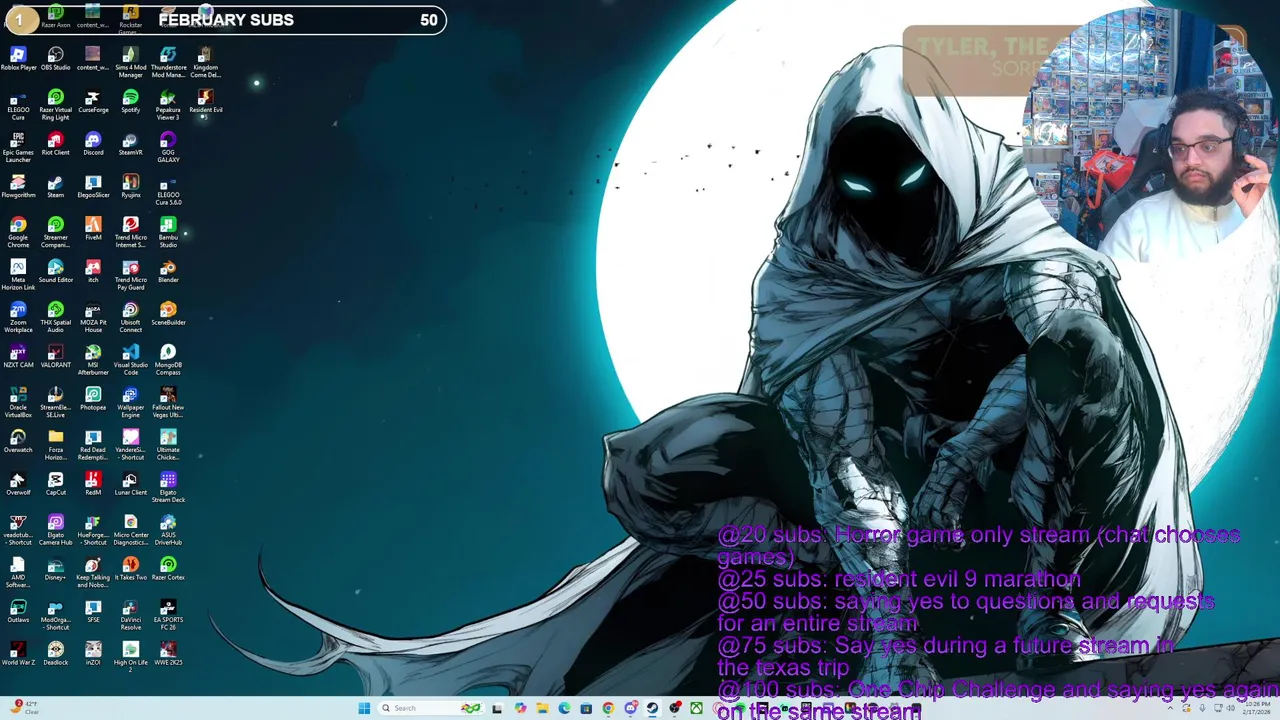Image resolution: width=1280 pixels, height=720 pixels.
Task: Open the WWE 2K25 desktop shortcut
Action: click(x=168, y=654)
